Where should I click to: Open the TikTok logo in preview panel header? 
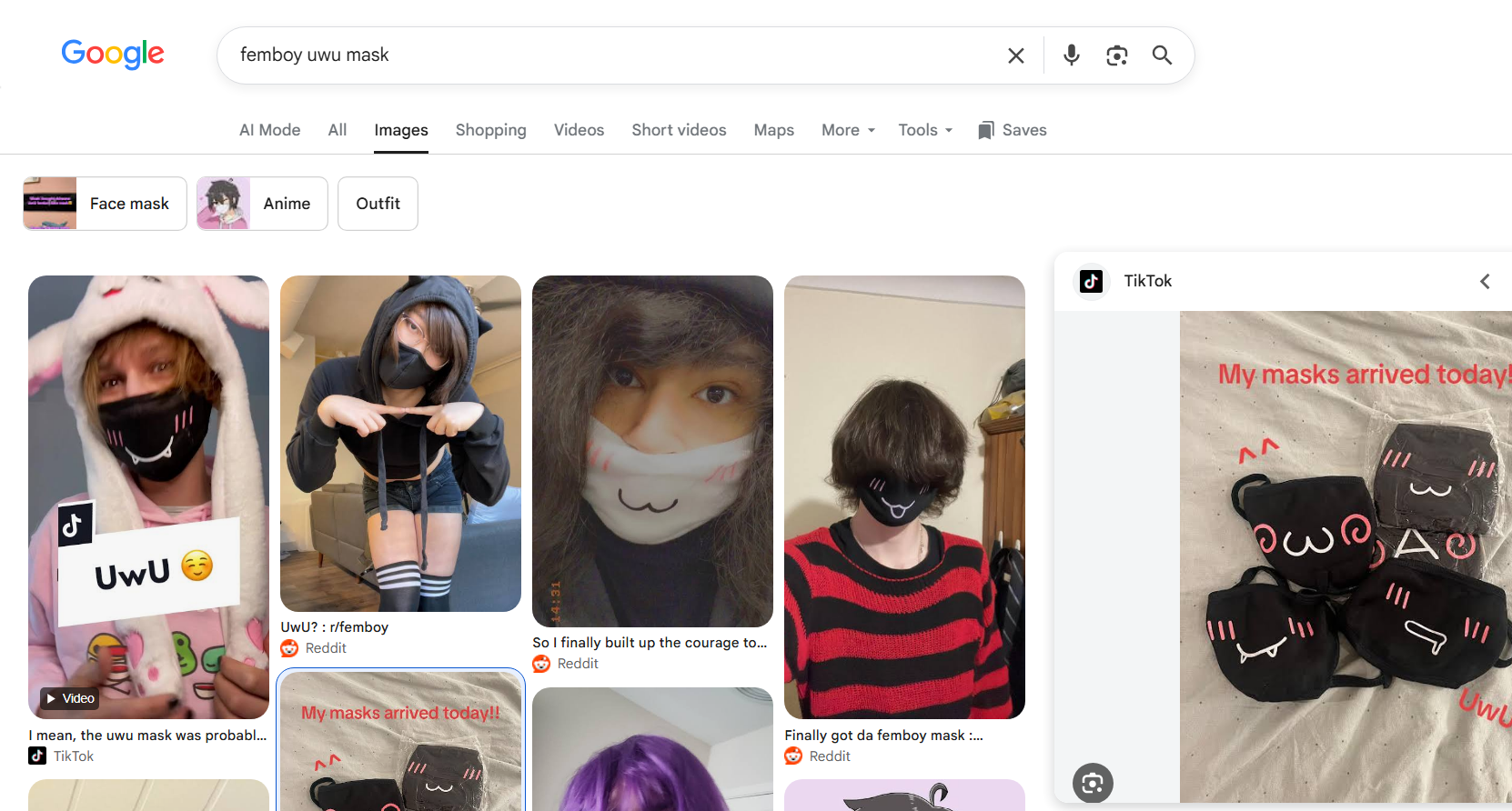coord(1091,281)
